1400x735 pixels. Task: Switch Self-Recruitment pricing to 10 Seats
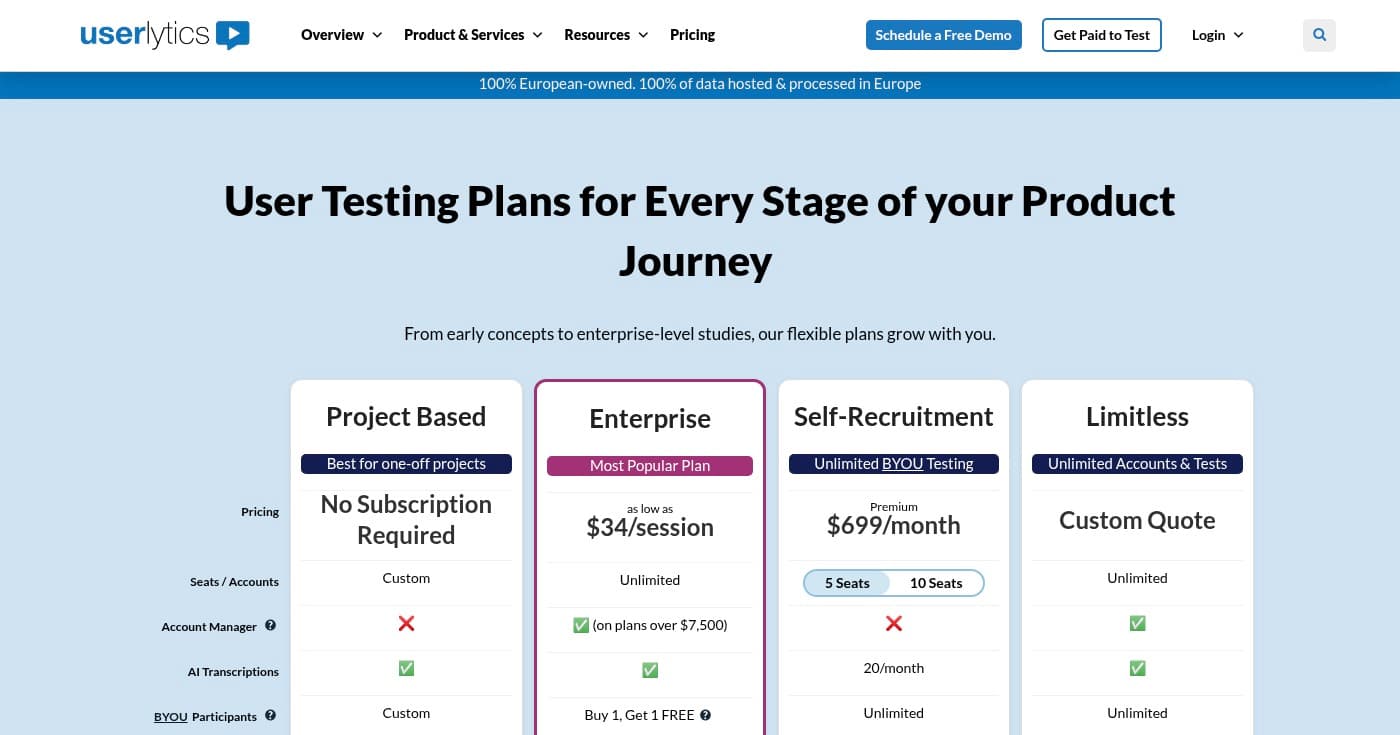coord(936,583)
